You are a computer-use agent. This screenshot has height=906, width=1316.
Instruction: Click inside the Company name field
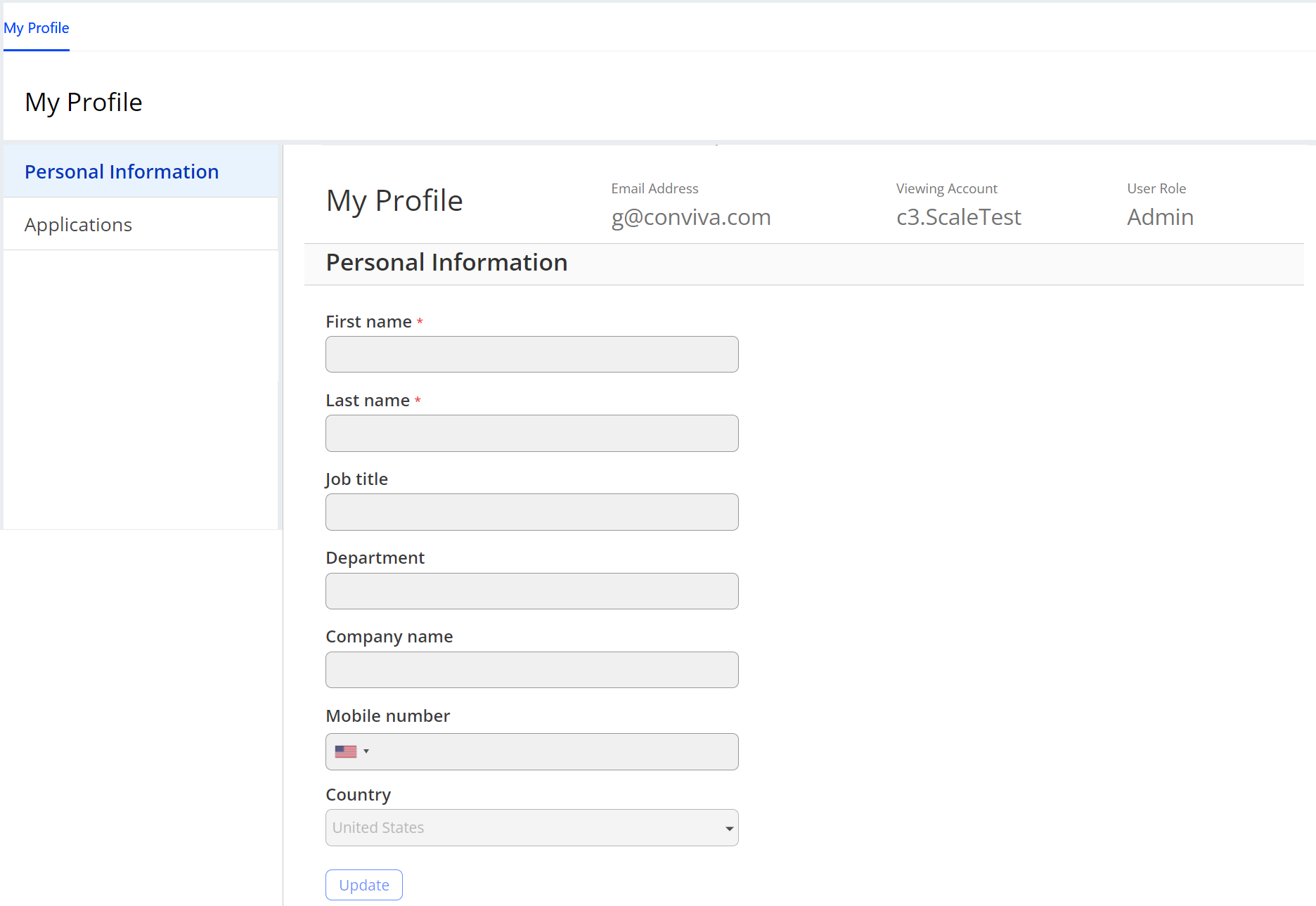[531, 670]
